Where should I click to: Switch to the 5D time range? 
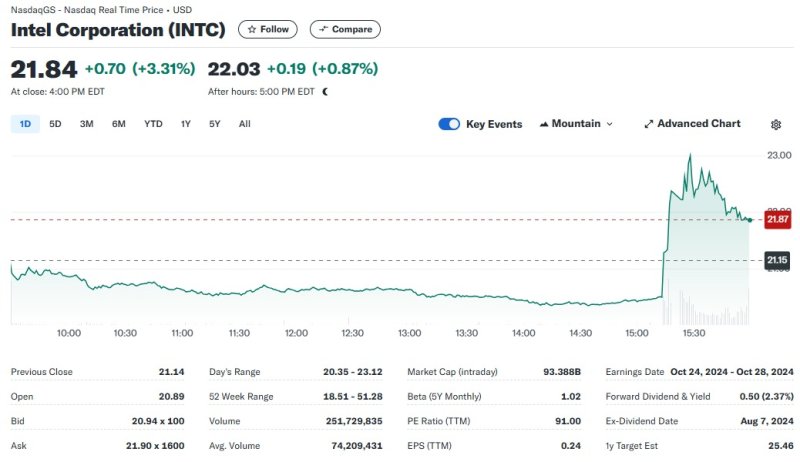click(x=55, y=124)
